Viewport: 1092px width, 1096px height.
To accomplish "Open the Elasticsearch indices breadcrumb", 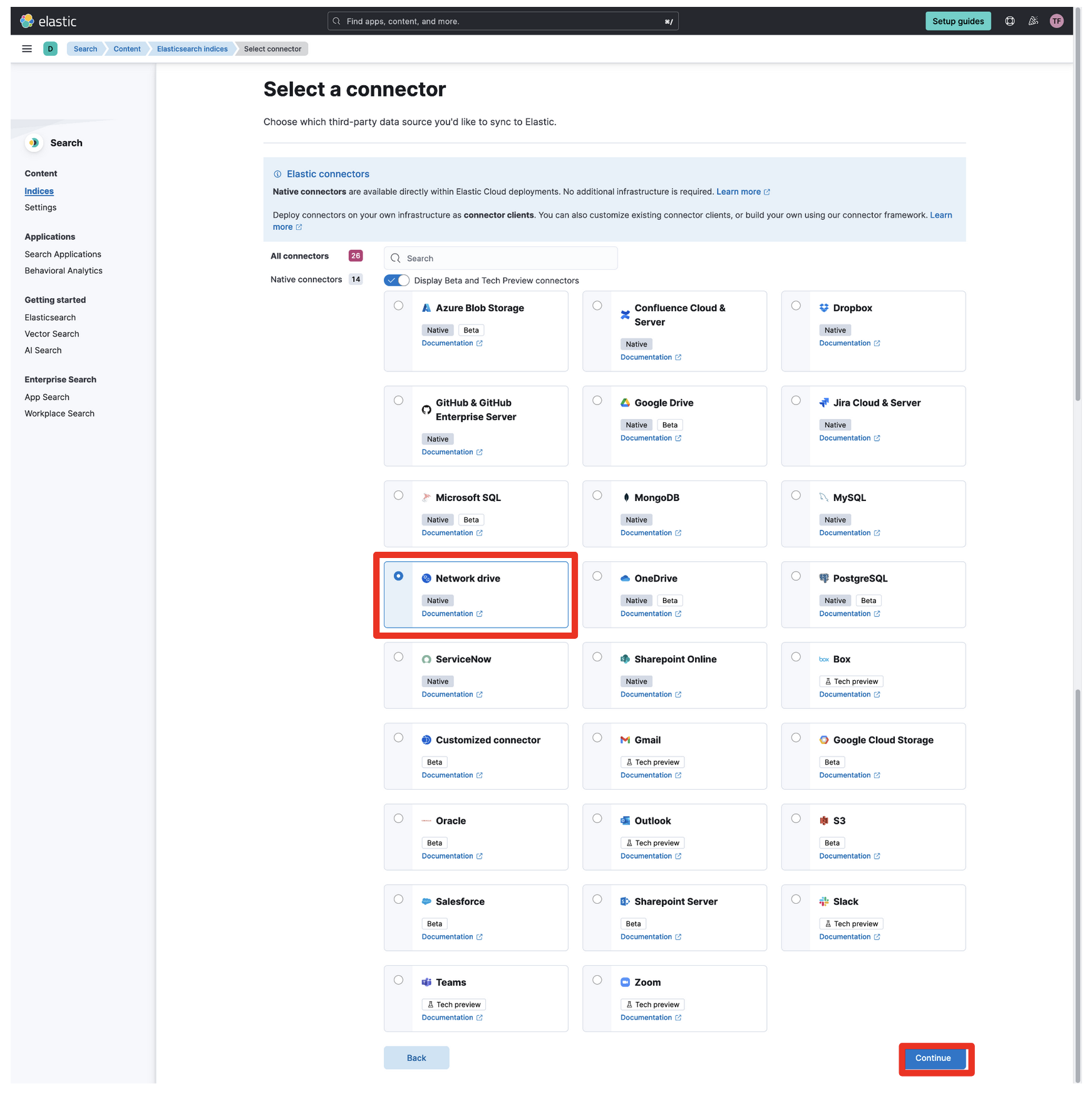I will [192, 49].
